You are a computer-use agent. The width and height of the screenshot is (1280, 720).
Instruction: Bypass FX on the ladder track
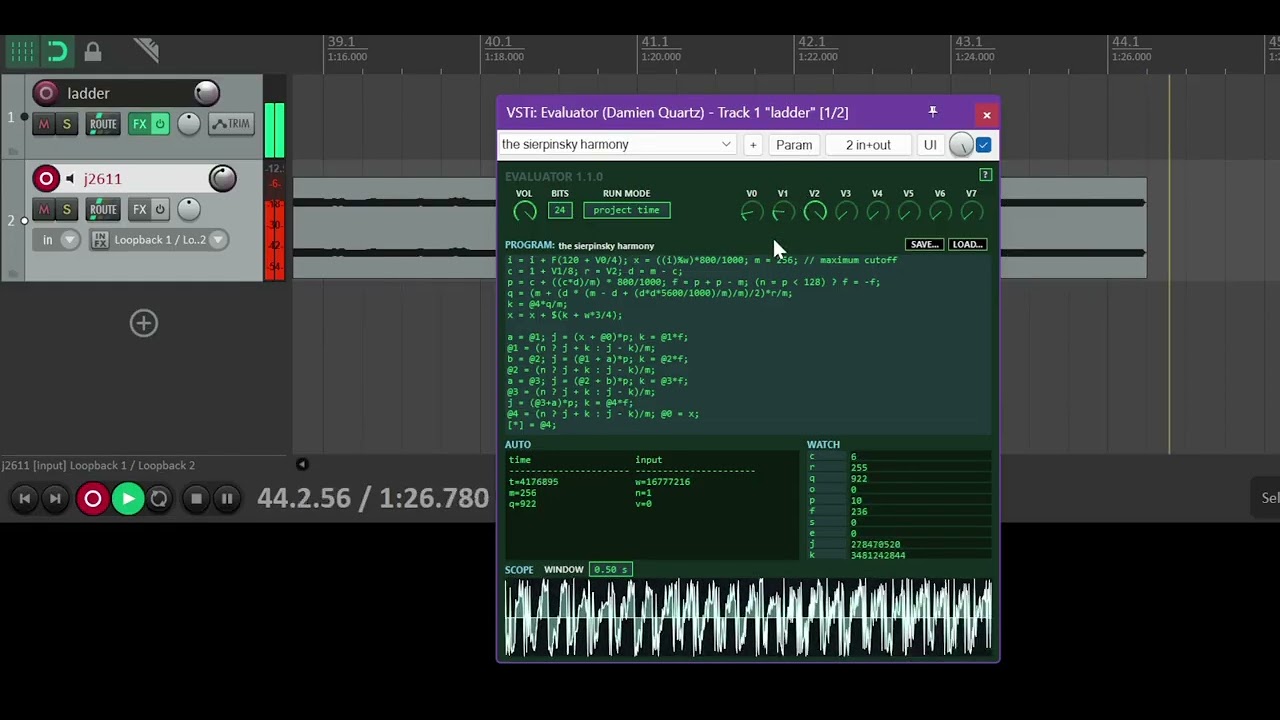[160, 124]
